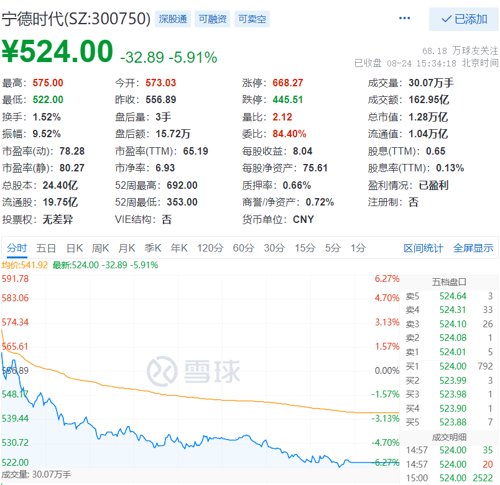500x485 pixels.
Task: Open the 日K chart tab
Action: point(74,248)
